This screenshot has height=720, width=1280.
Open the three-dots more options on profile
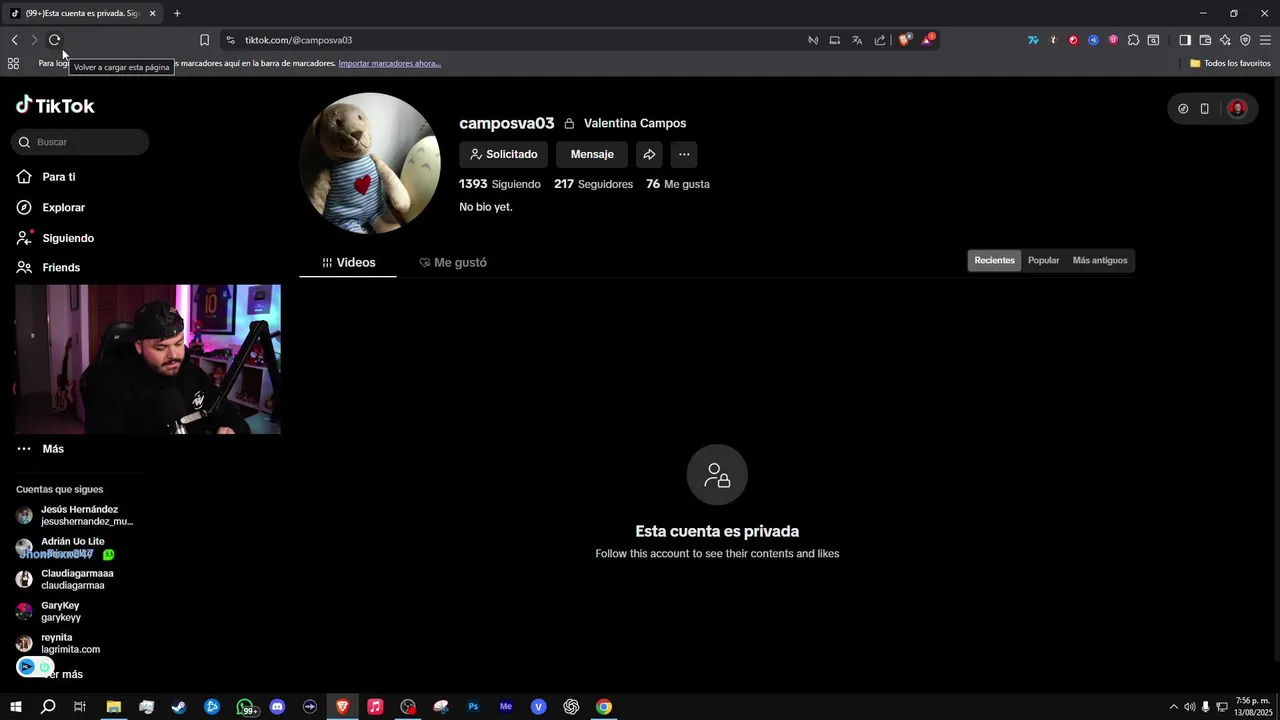click(x=684, y=154)
